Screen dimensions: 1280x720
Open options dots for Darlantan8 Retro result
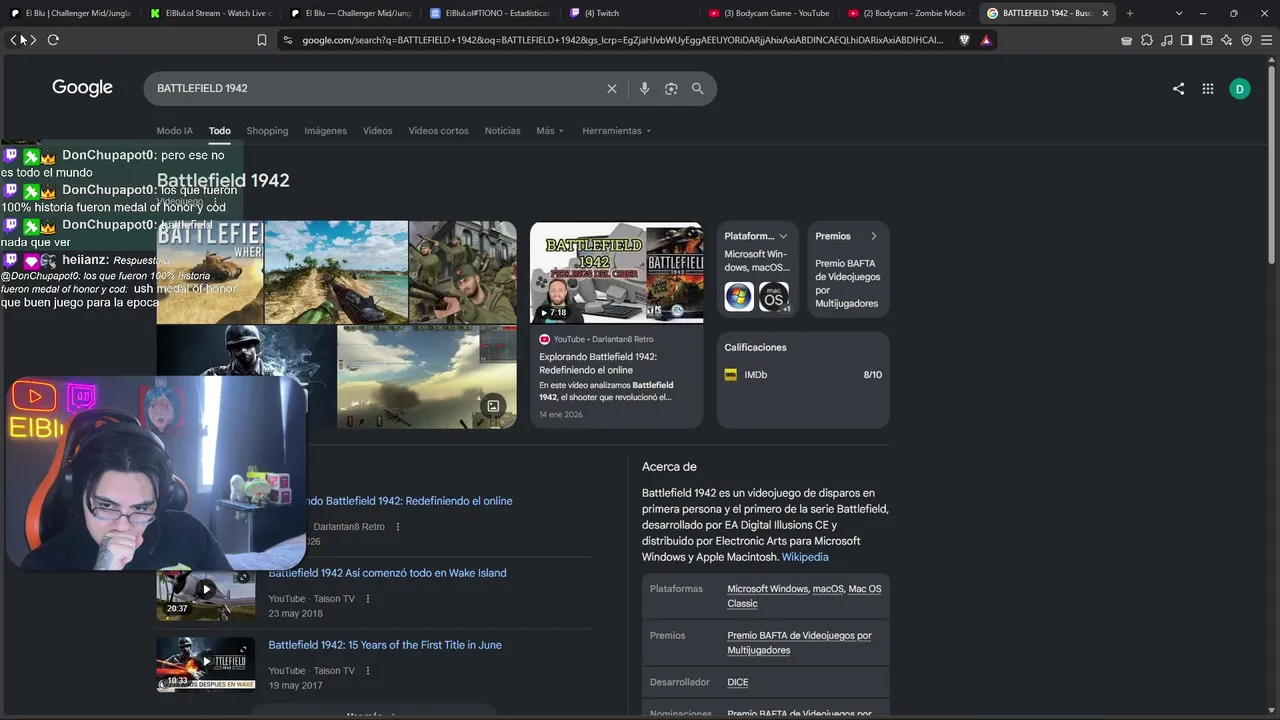(x=398, y=527)
